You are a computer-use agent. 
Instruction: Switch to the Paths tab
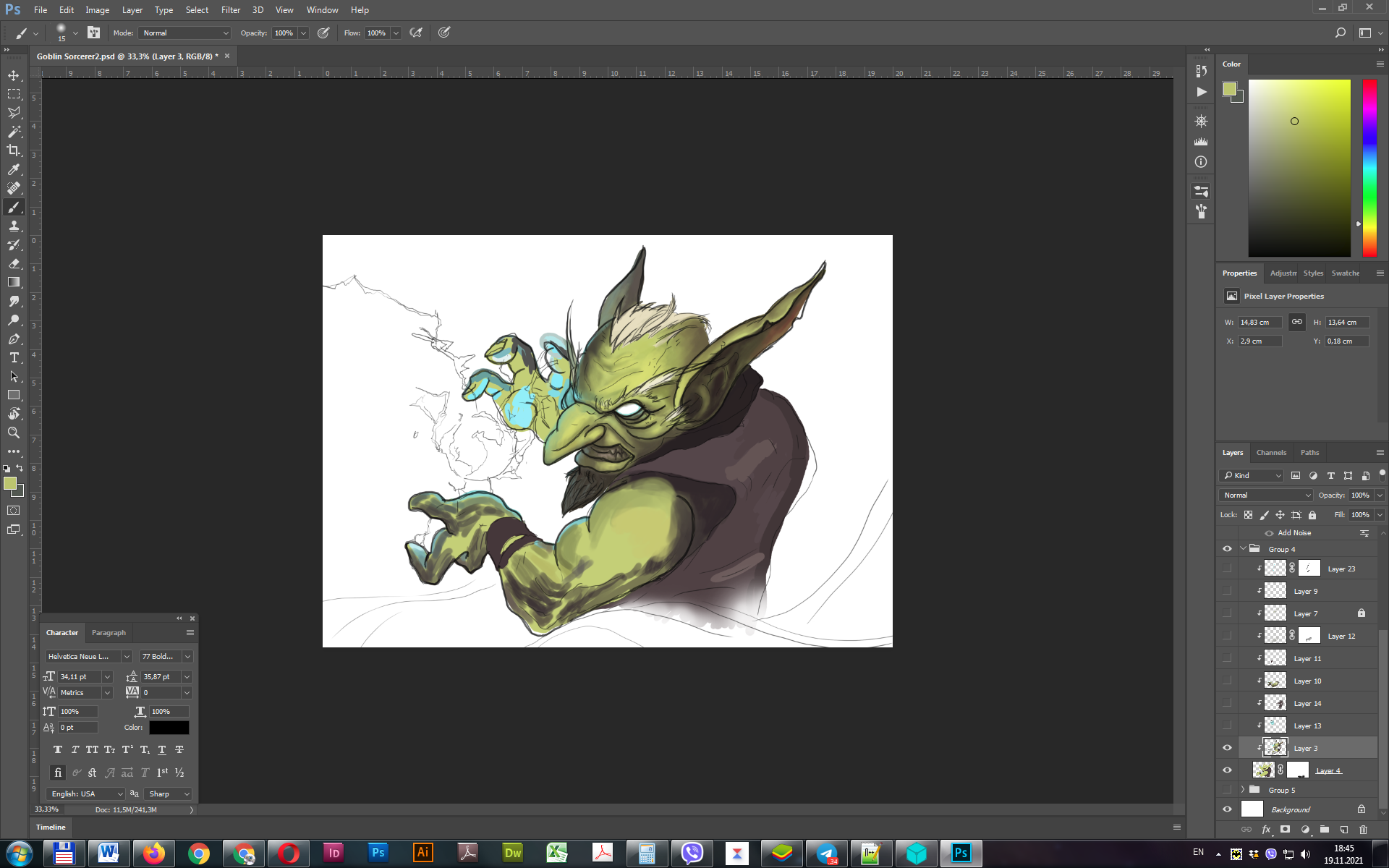coord(1309,453)
